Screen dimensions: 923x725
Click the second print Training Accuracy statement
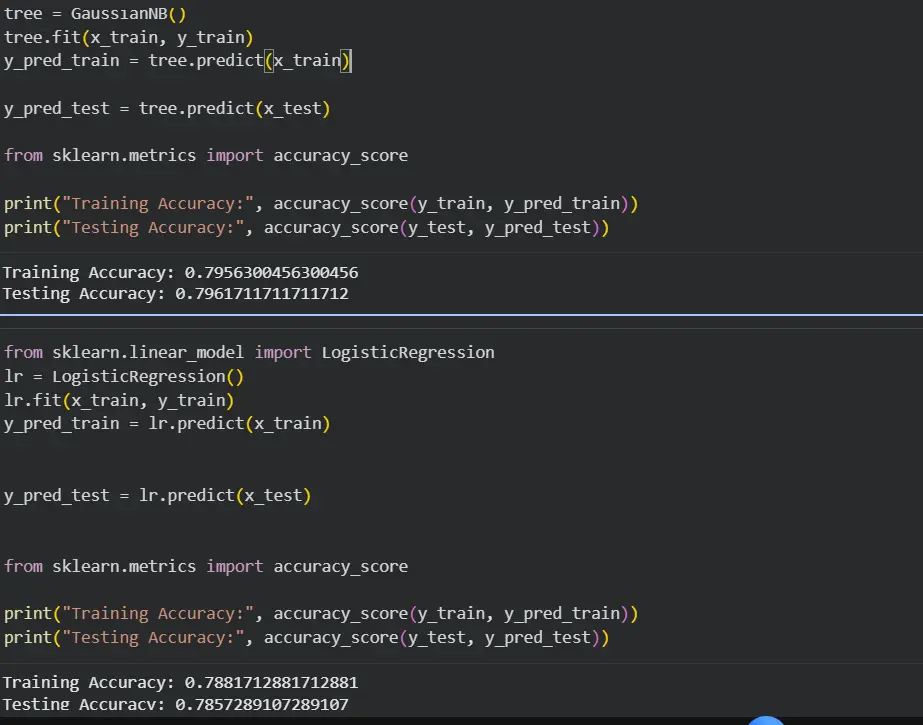coord(320,613)
